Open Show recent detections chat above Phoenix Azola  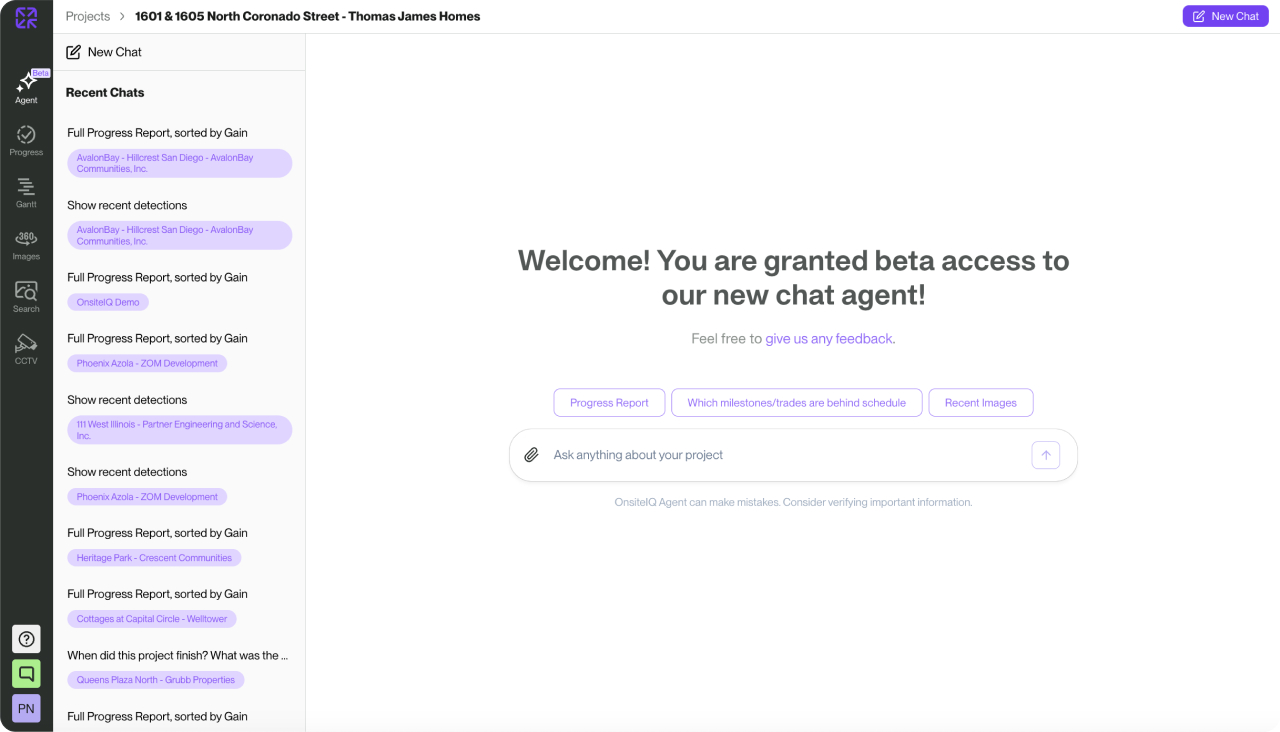(127, 472)
